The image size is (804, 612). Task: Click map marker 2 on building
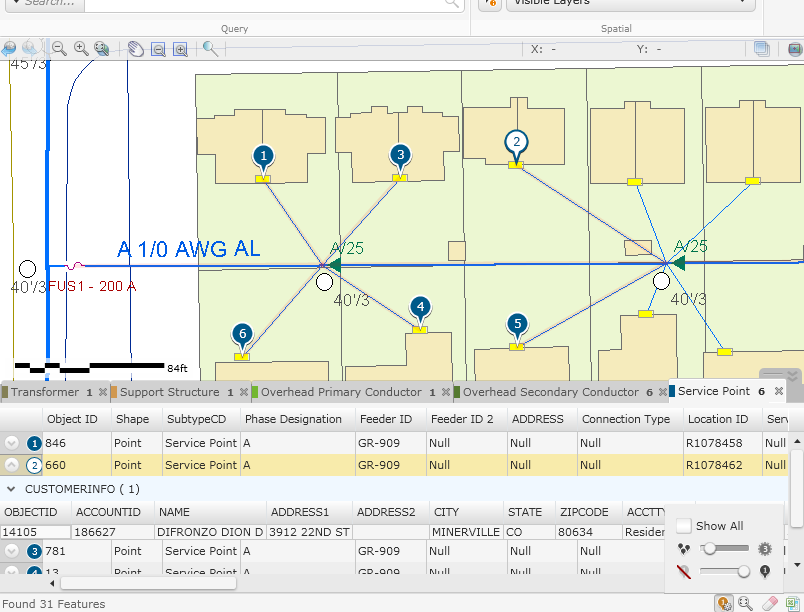coord(516,142)
